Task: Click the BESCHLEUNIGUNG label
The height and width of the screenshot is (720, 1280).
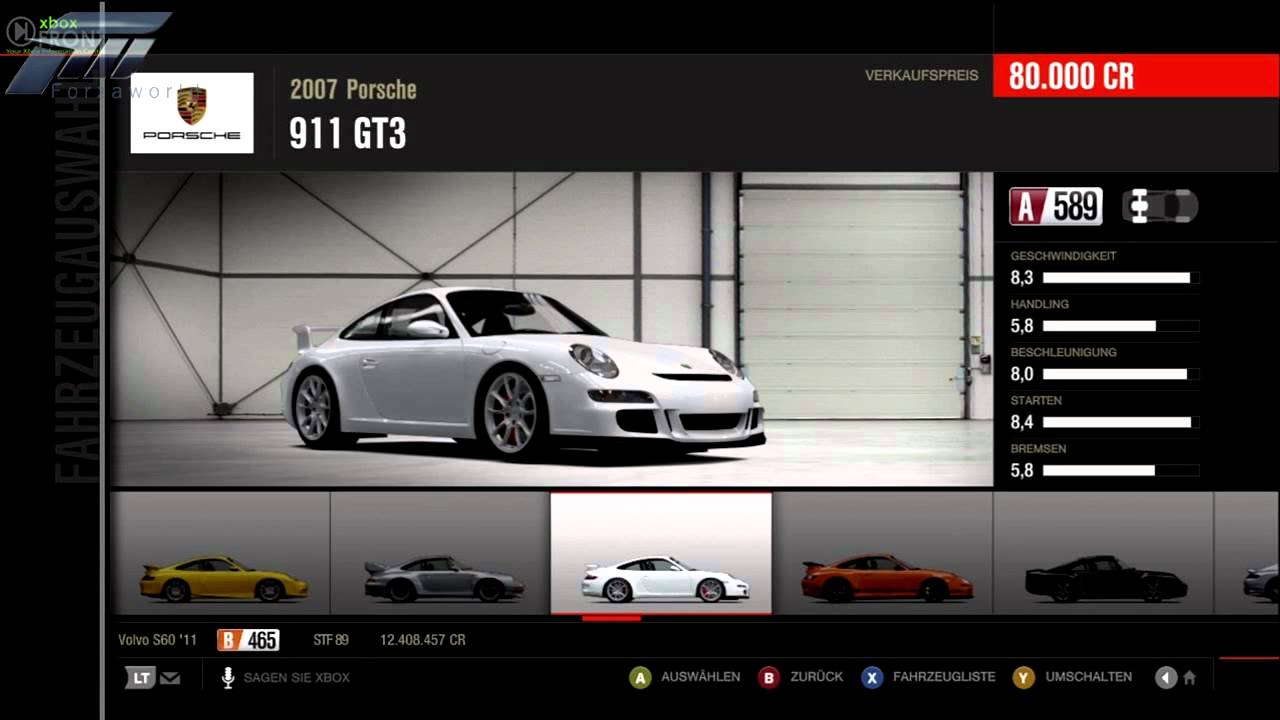Action: pos(1063,352)
